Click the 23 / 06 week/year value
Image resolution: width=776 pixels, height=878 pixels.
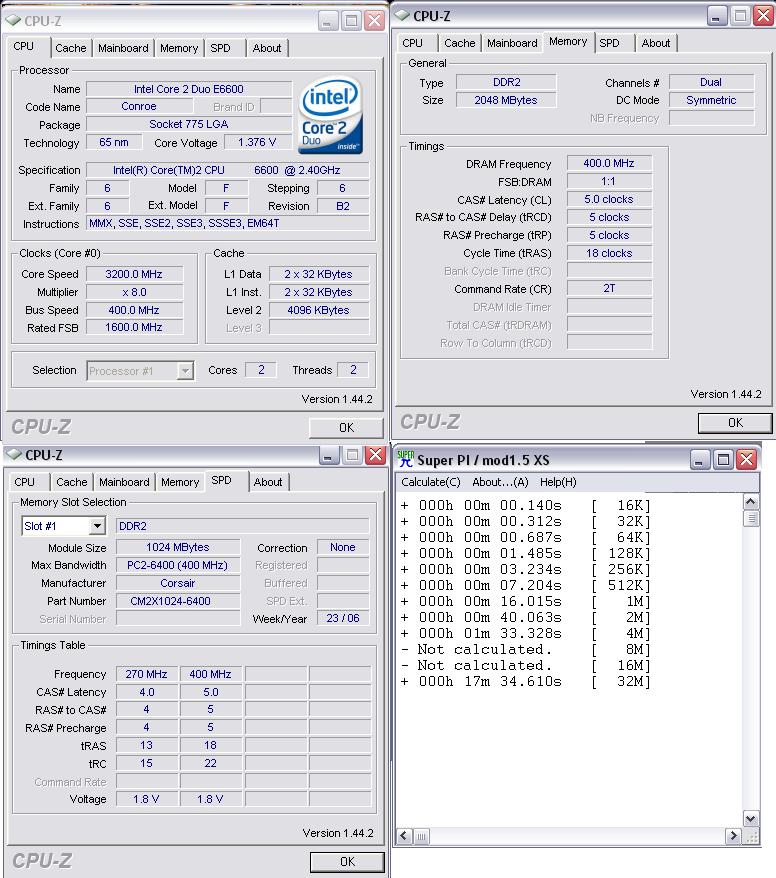point(343,618)
